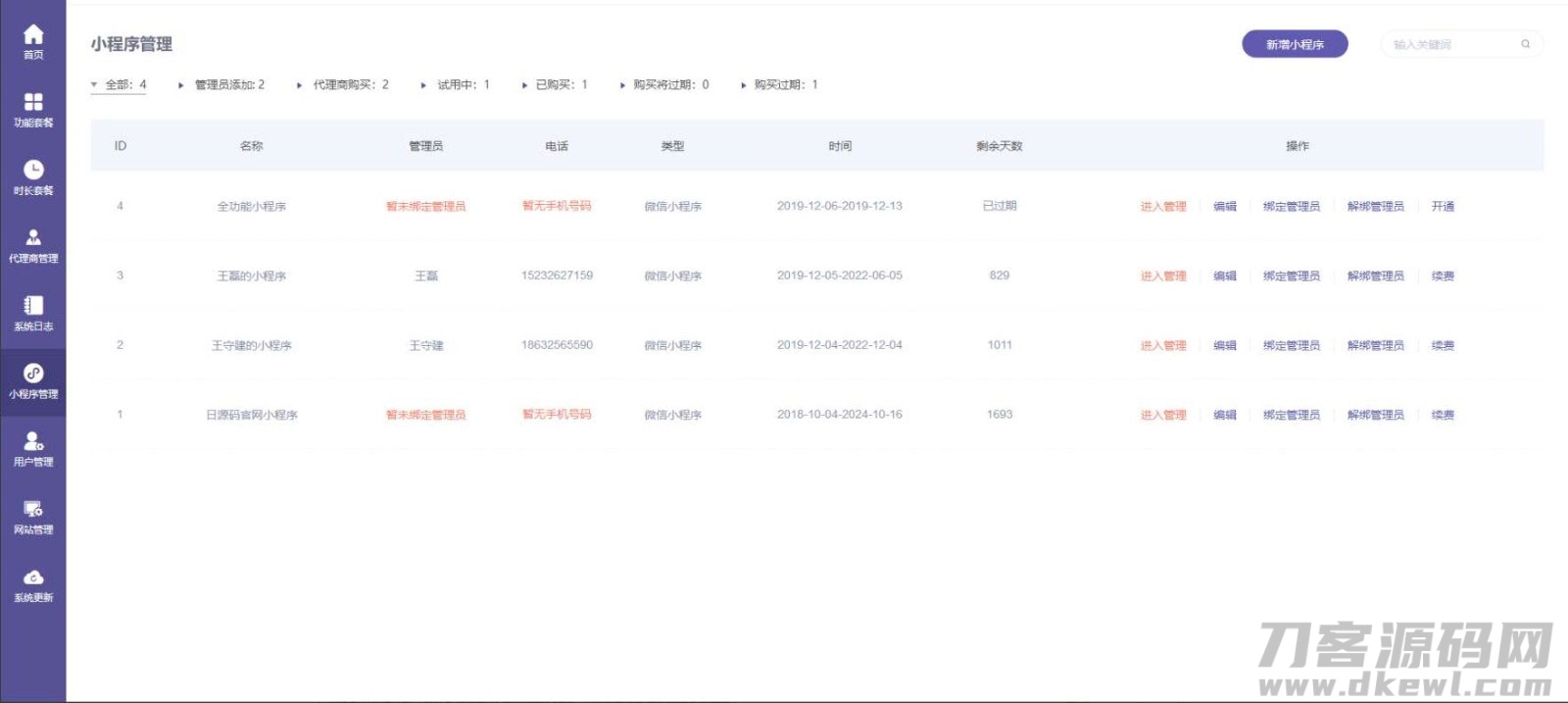
Task: Open 代理商管理 person icon in sidebar
Action: coord(33,238)
